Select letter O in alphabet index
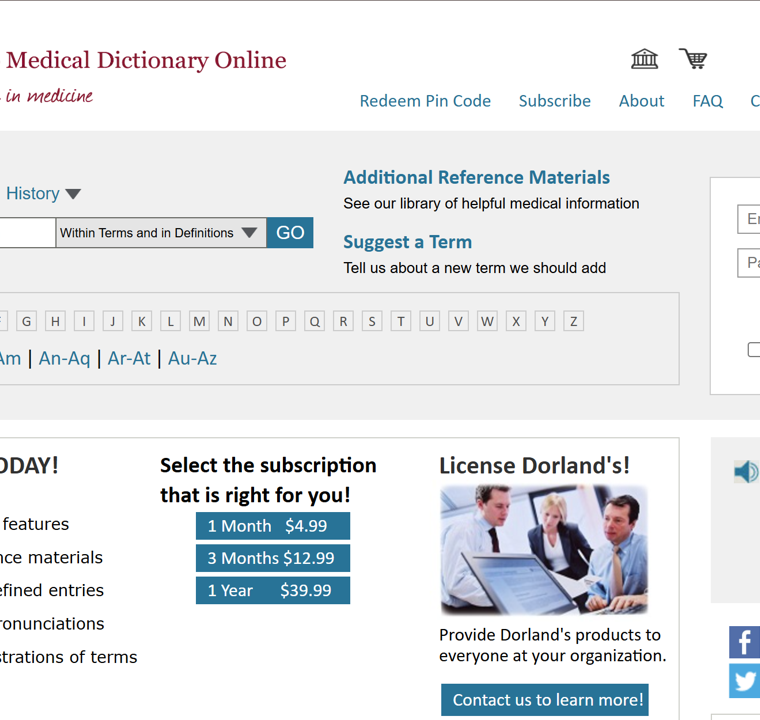Screen dimensions: 760x720 (257, 321)
